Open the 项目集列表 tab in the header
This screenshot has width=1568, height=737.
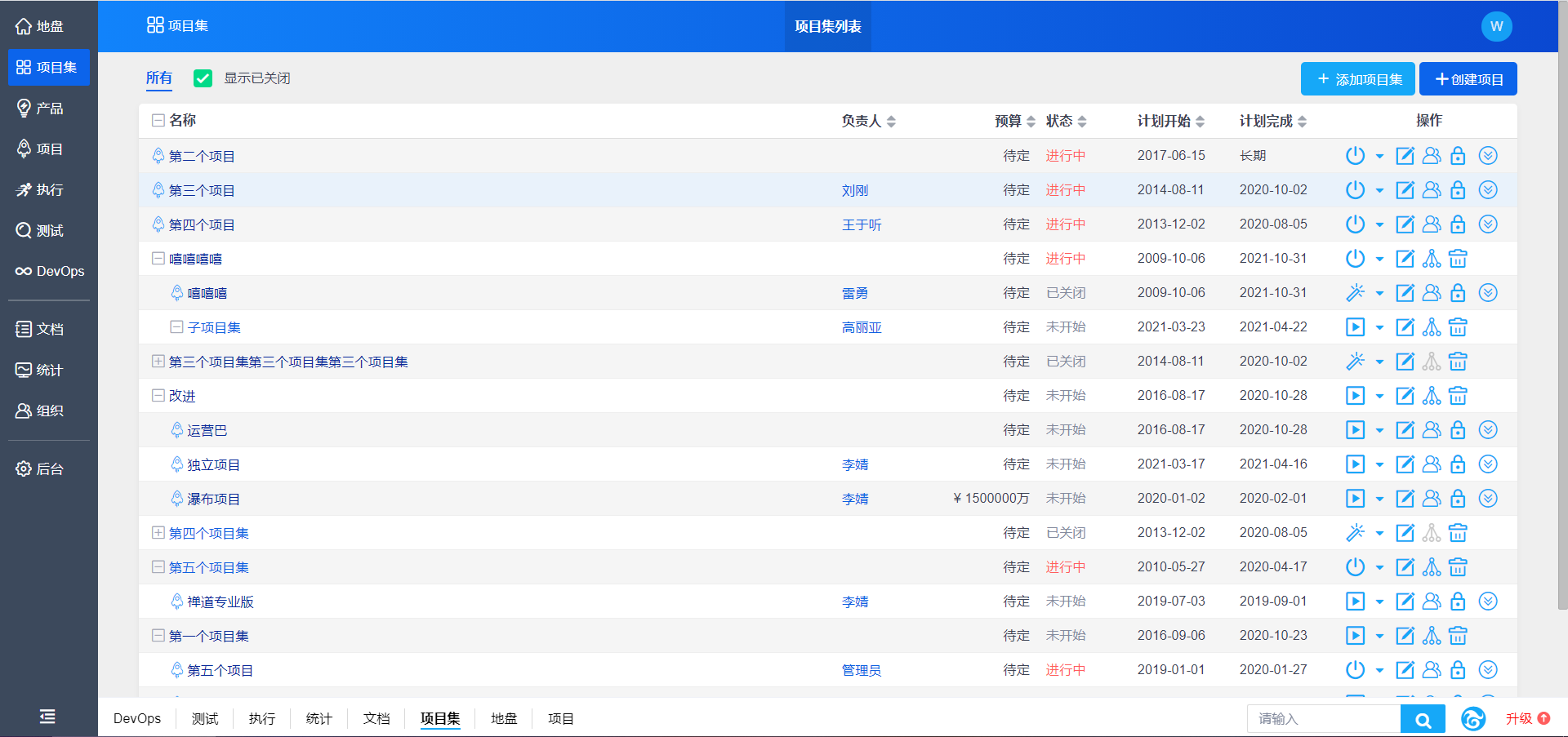click(x=828, y=26)
